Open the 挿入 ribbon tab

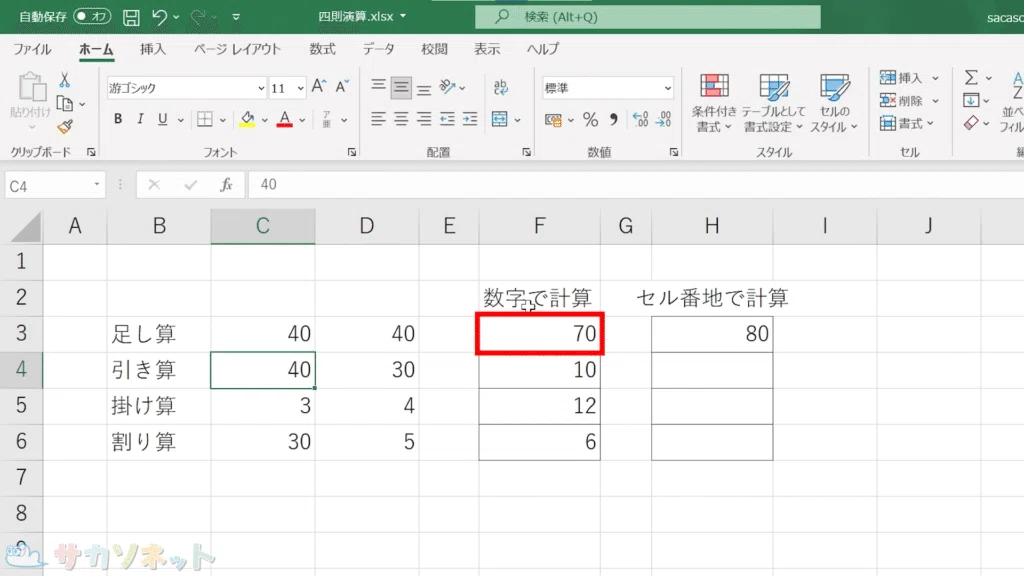[x=153, y=49]
